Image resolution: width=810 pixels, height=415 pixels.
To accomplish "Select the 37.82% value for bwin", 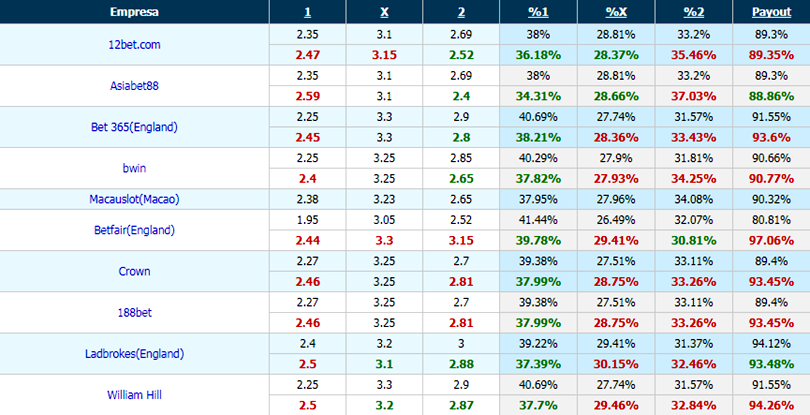I will 538,179.
